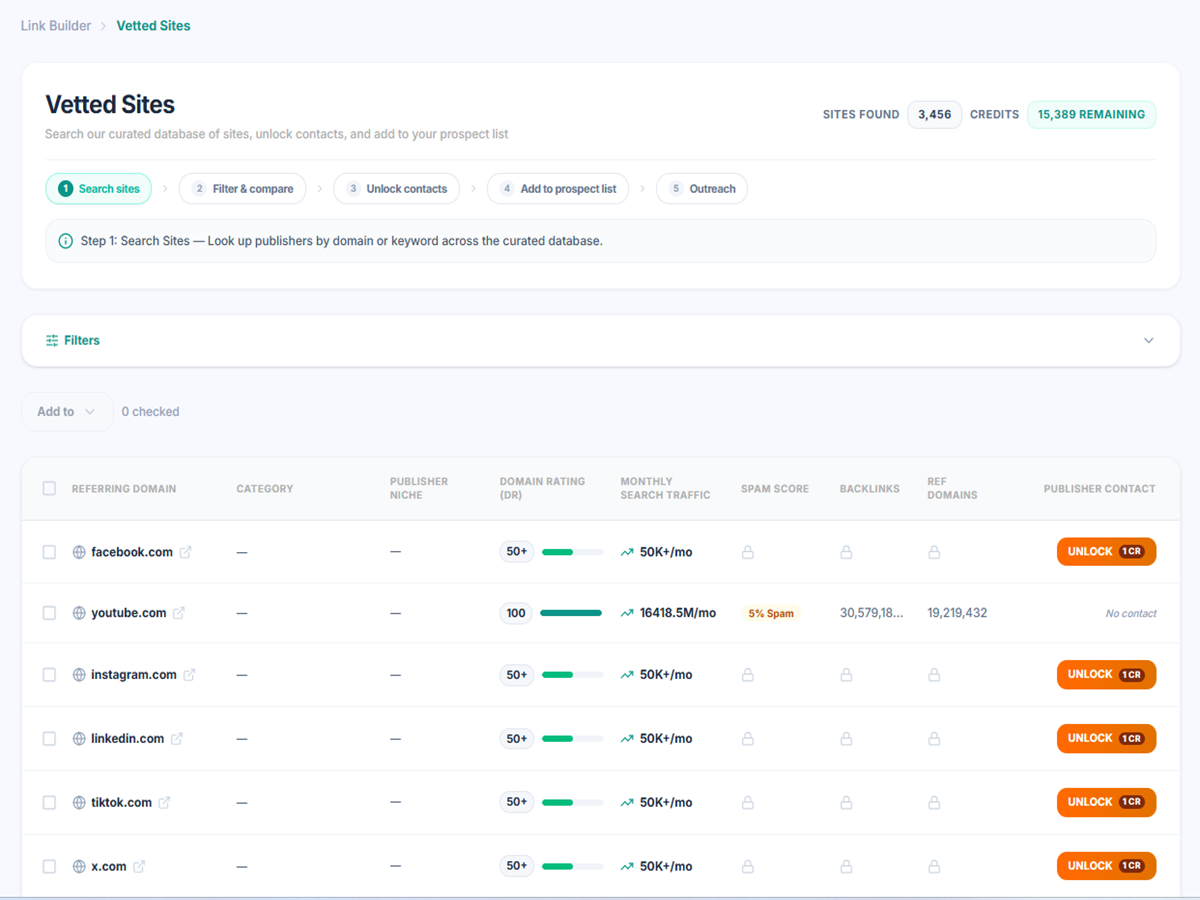Click globe icon beside tiktok.com
This screenshot has width=1200, height=900.
tap(79, 803)
